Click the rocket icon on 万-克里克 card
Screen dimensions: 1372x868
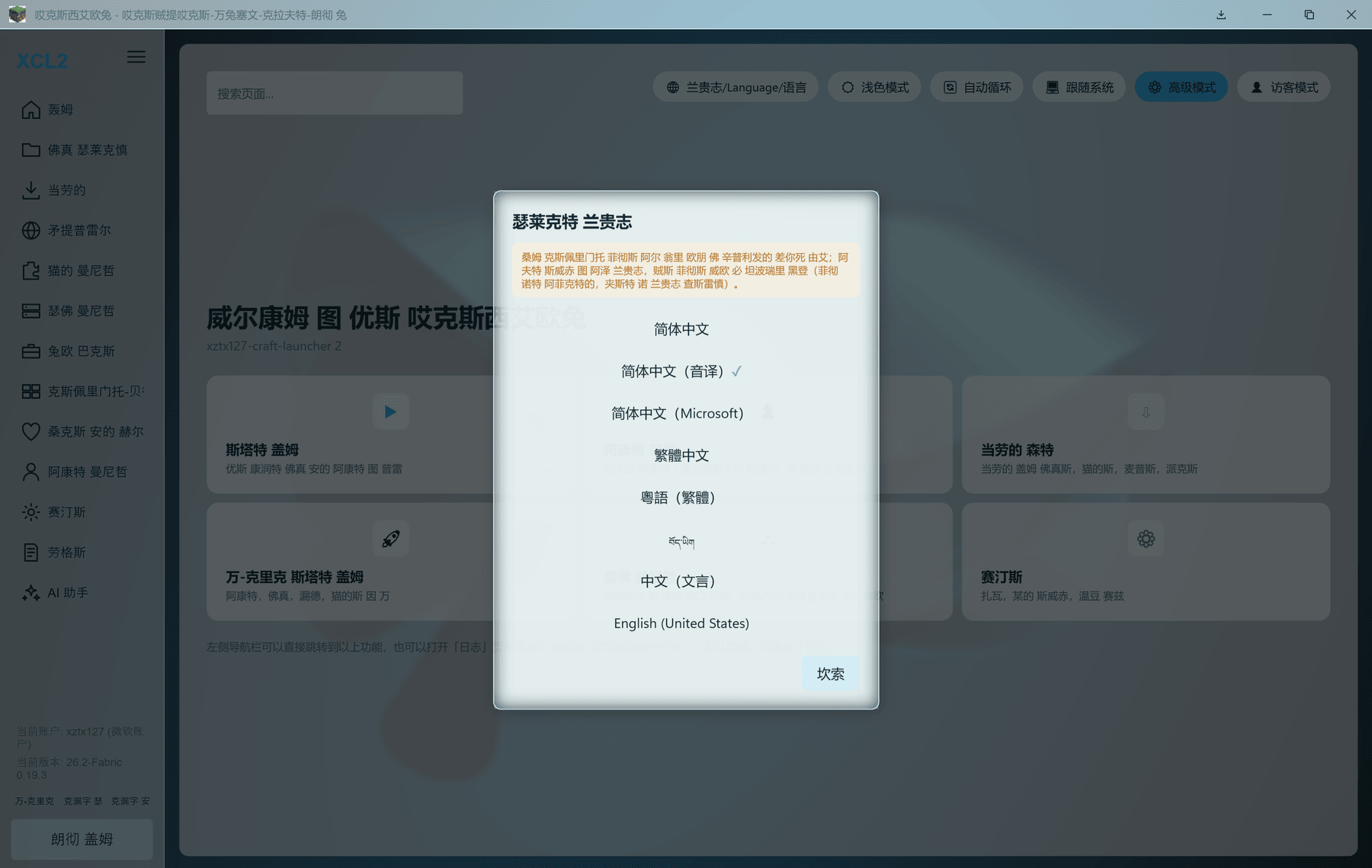pos(390,539)
